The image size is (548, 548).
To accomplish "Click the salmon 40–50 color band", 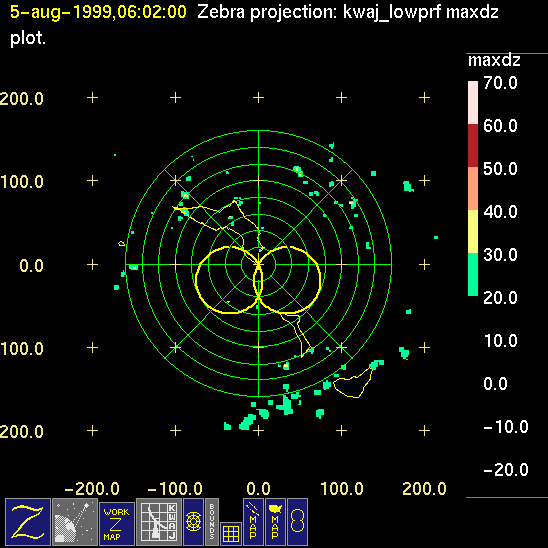I will pyautogui.click(x=473, y=188).
